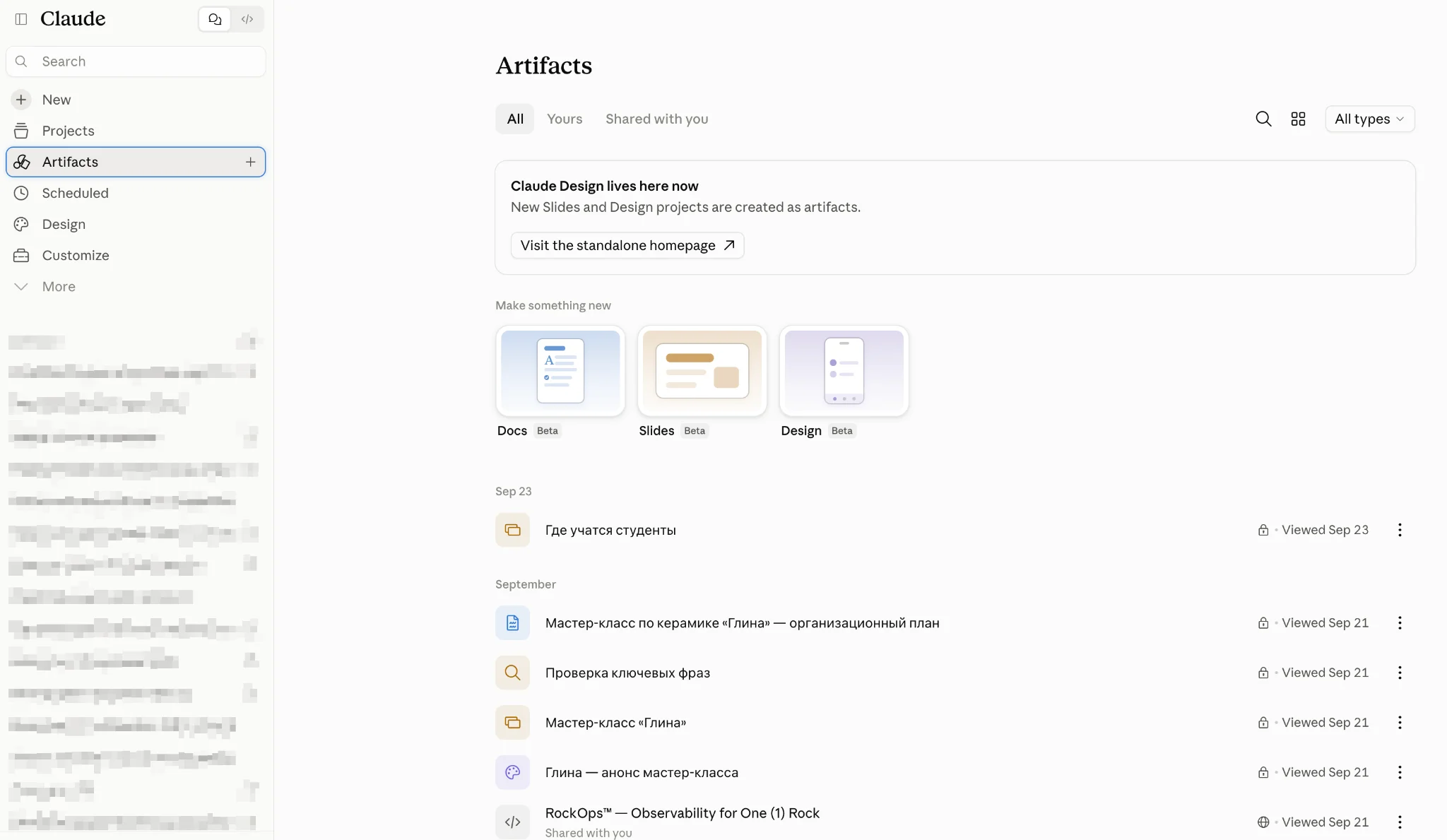
Task: Open Projects from the sidebar
Action: coord(136,131)
